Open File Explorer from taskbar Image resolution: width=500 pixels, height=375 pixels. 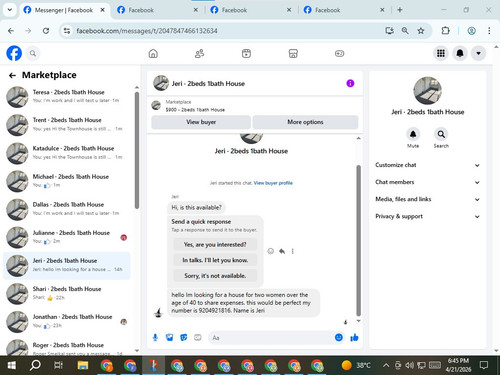pyautogui.click(x=83, y=366)
